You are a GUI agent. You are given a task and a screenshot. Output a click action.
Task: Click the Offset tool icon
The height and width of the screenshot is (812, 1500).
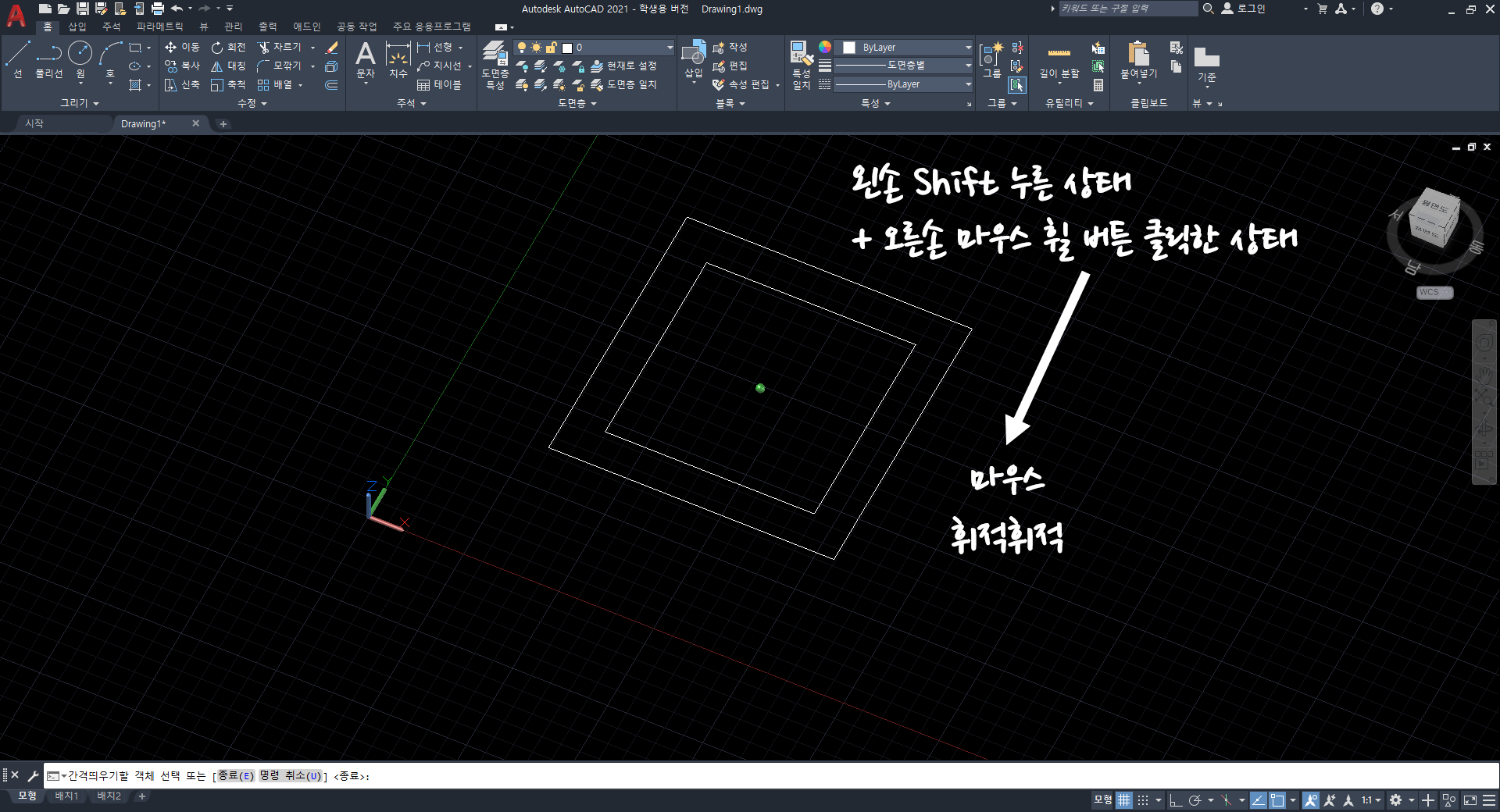point(331,85)
